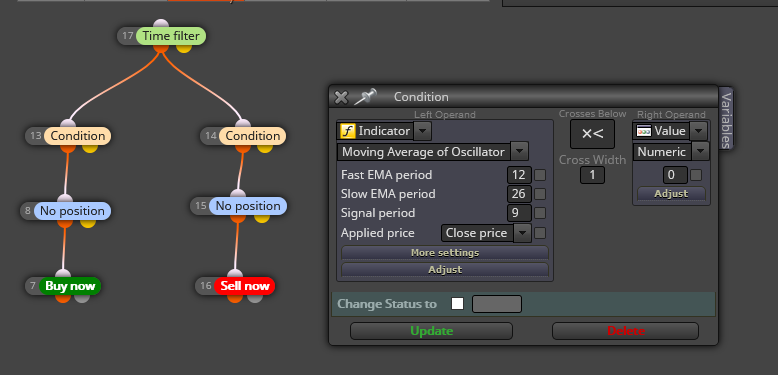
Task: Edit the Slow EMA period value 26
Action: pos(519,194)
